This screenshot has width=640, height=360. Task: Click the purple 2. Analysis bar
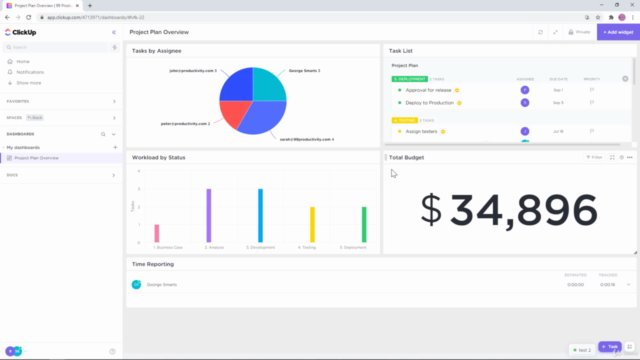(x=209, y=216)
